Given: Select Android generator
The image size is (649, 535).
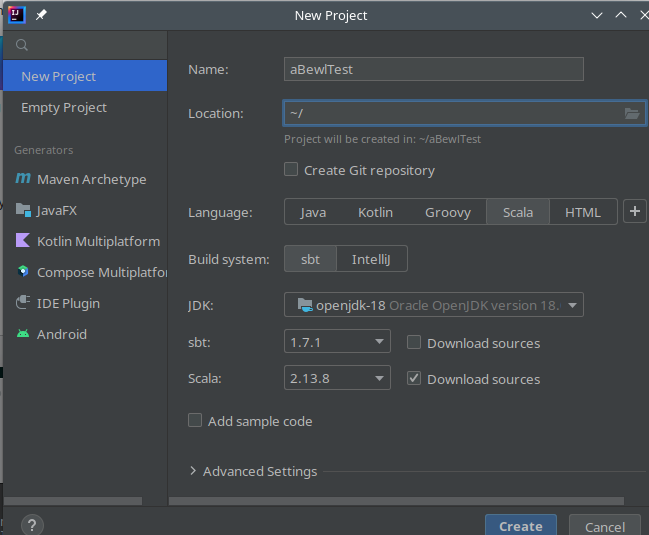Looking at the screenshot, I should (85, 334).
